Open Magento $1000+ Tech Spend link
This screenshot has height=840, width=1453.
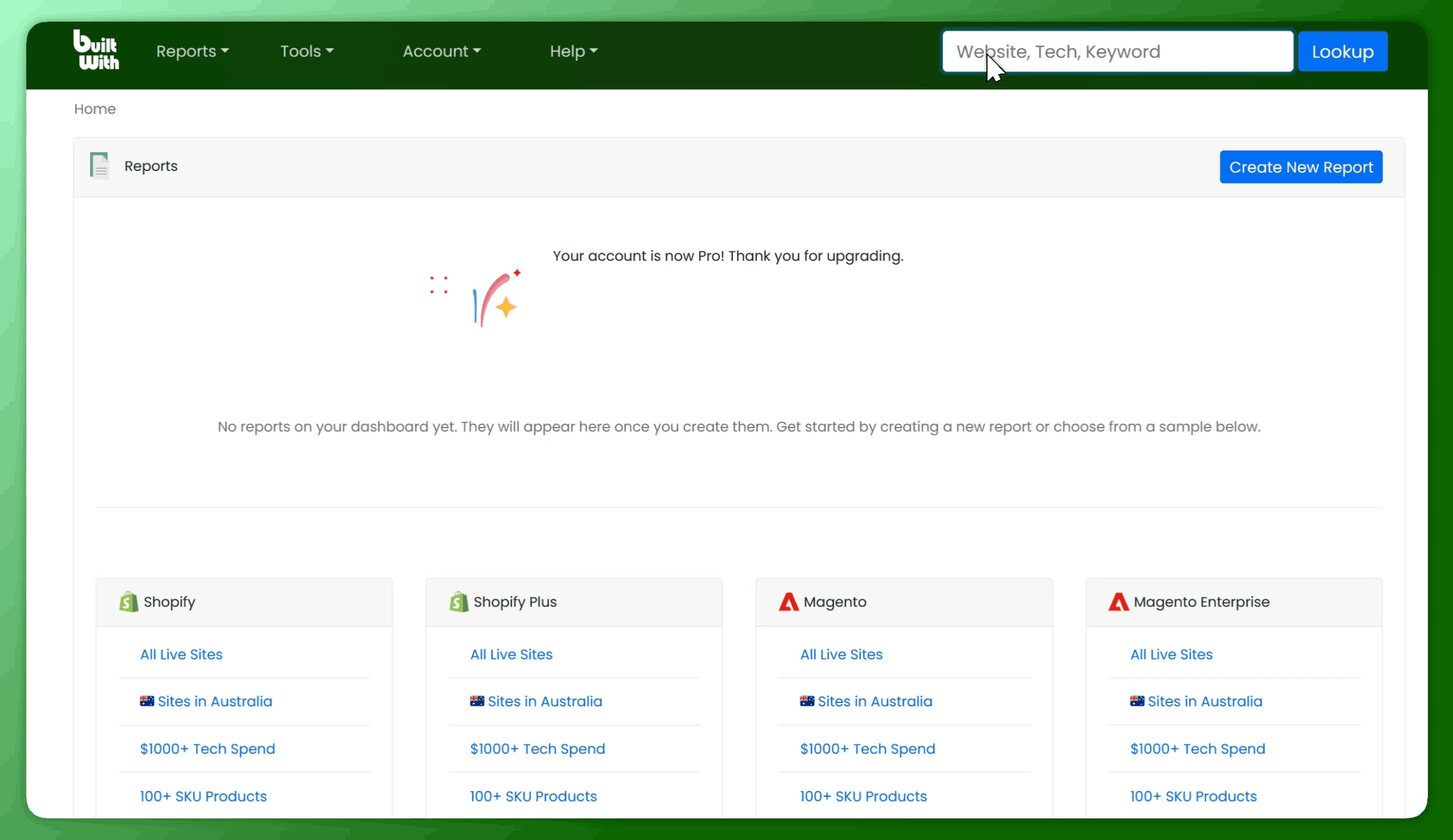click(867, 748)
